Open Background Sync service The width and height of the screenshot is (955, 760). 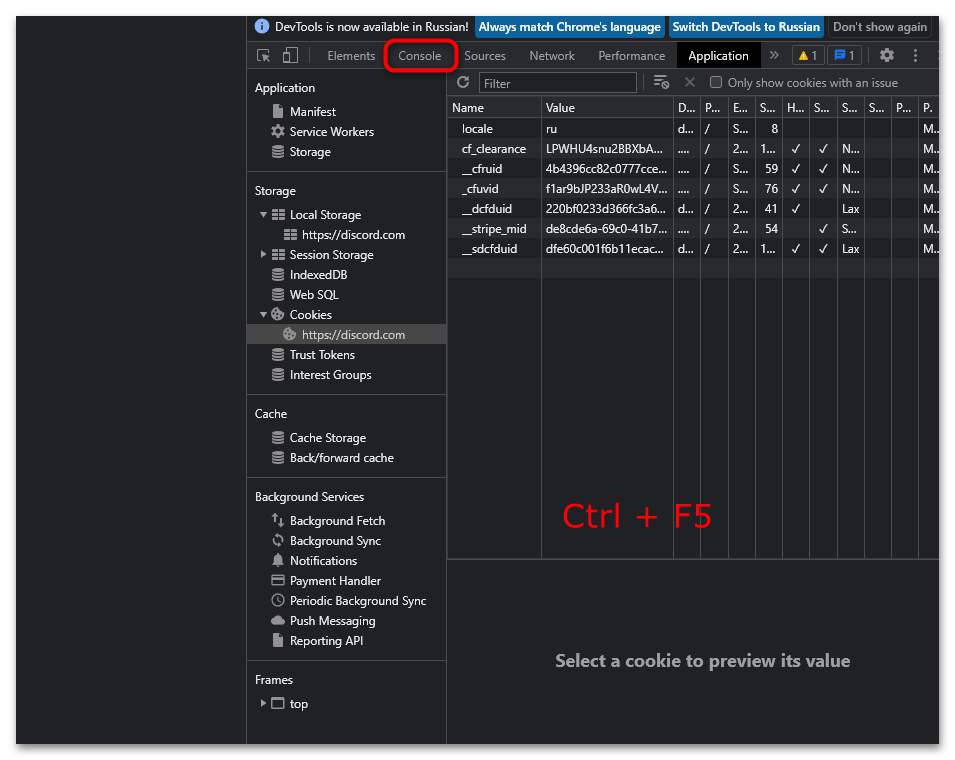pyautogui.click(x=326, y=541)
